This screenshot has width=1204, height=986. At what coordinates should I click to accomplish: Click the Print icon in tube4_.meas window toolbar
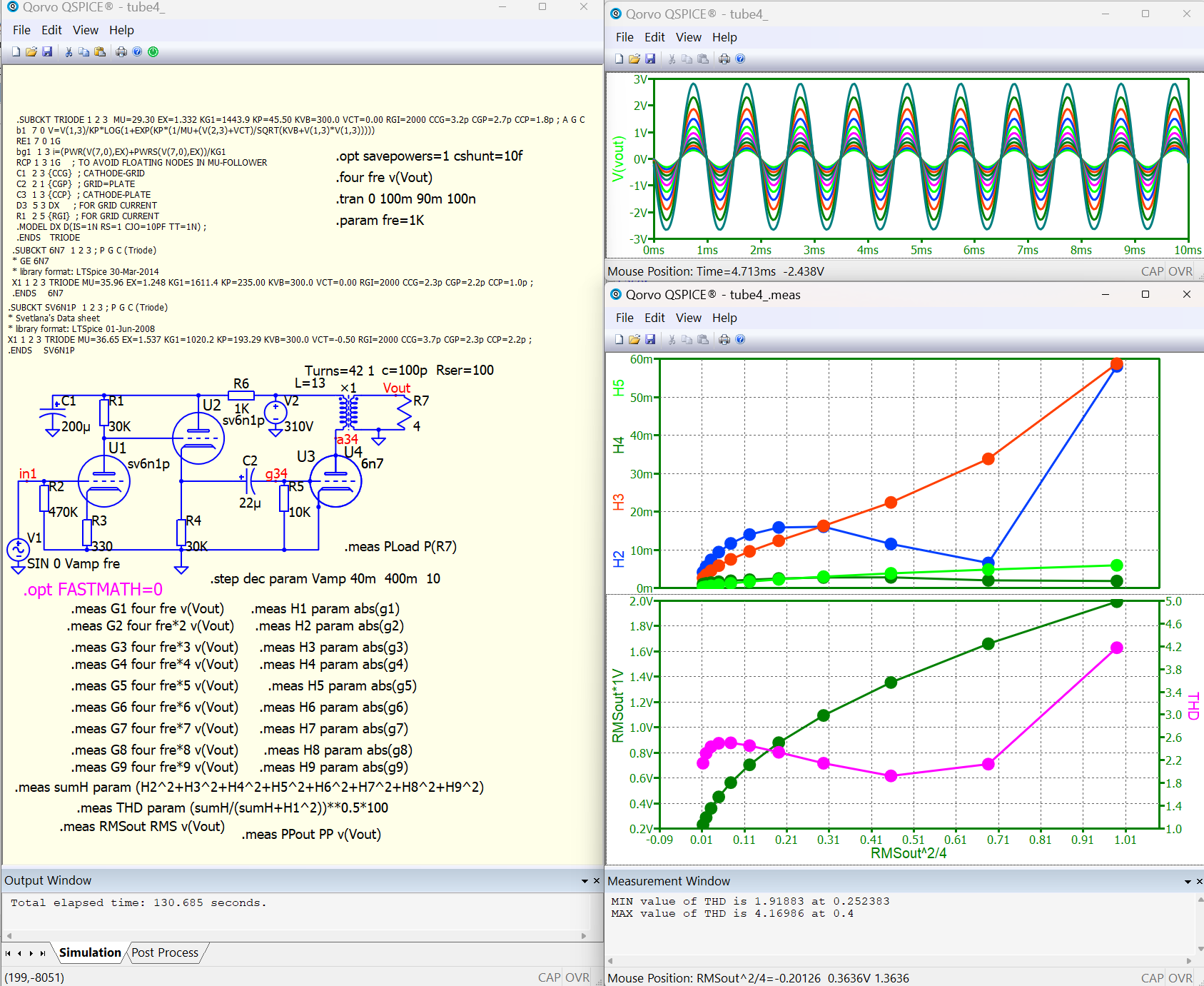pos(724,339)
